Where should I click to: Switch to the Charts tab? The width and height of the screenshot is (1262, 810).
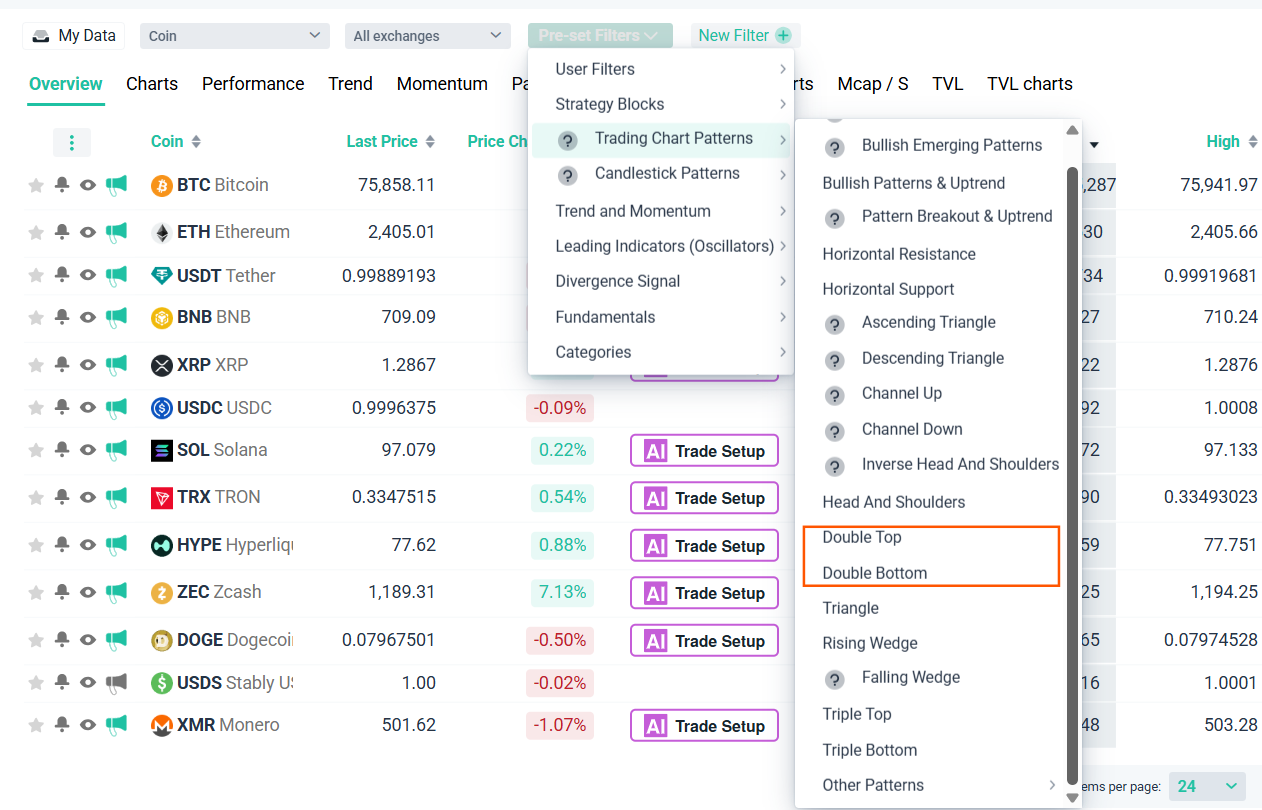tap(152, 84)
